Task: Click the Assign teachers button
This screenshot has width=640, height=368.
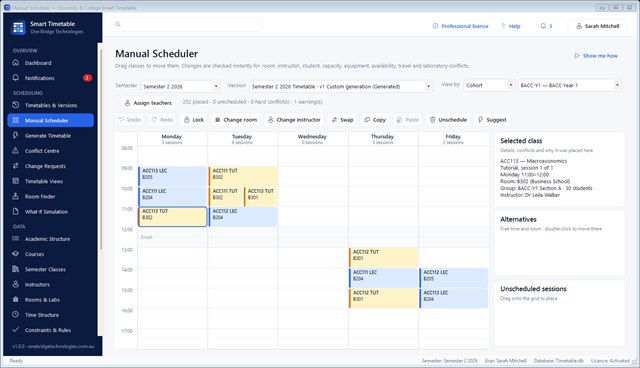Action: tap(148, 103)
